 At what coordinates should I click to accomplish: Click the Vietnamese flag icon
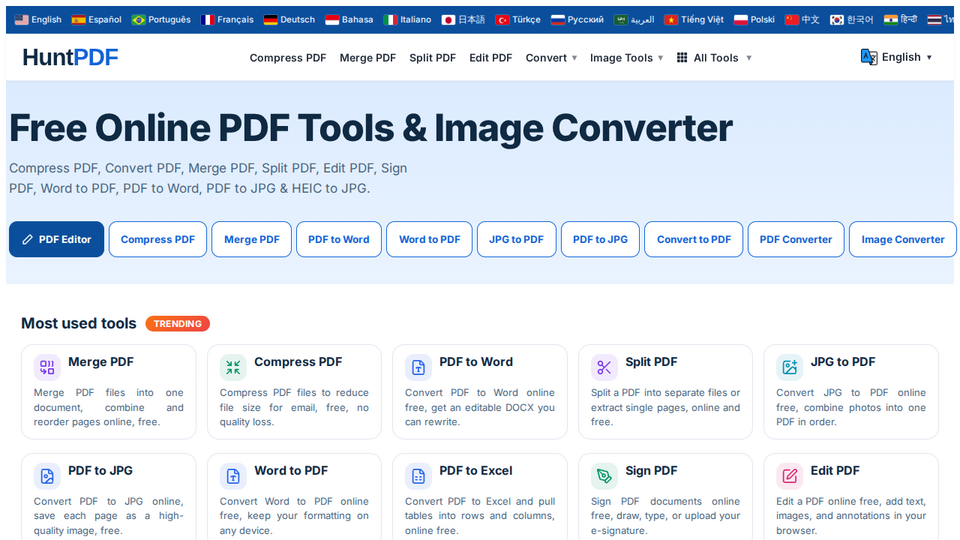coord(671,20)
